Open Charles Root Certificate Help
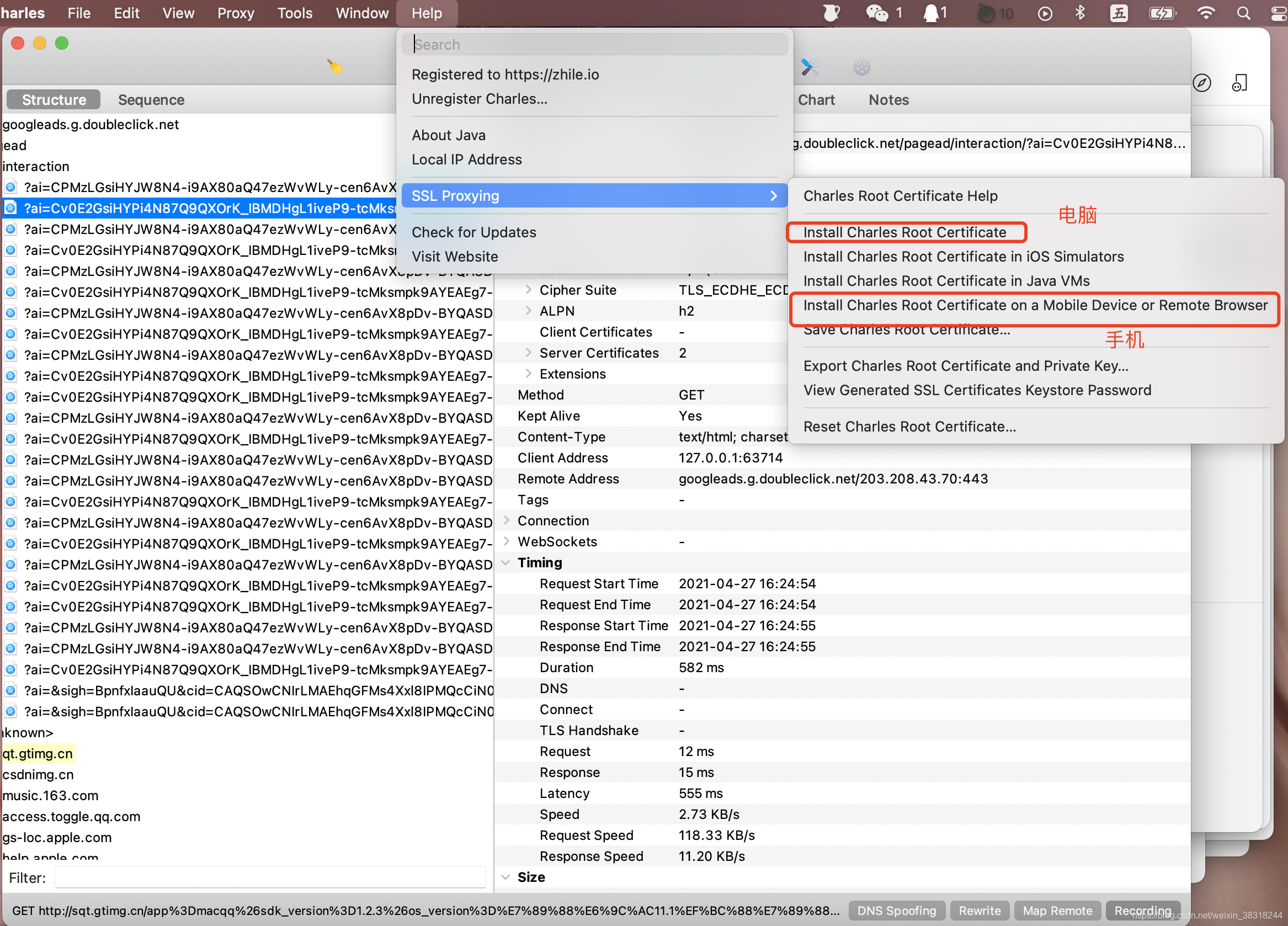 [x=900, y=196]
